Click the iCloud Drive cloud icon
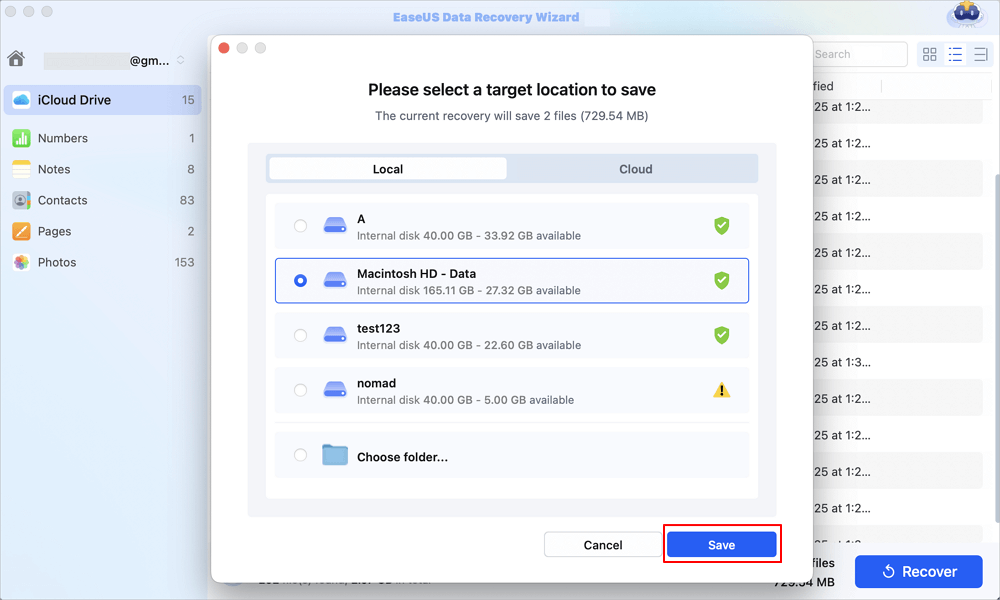The height and width of the screenshot is (600, 1000). 21,100
